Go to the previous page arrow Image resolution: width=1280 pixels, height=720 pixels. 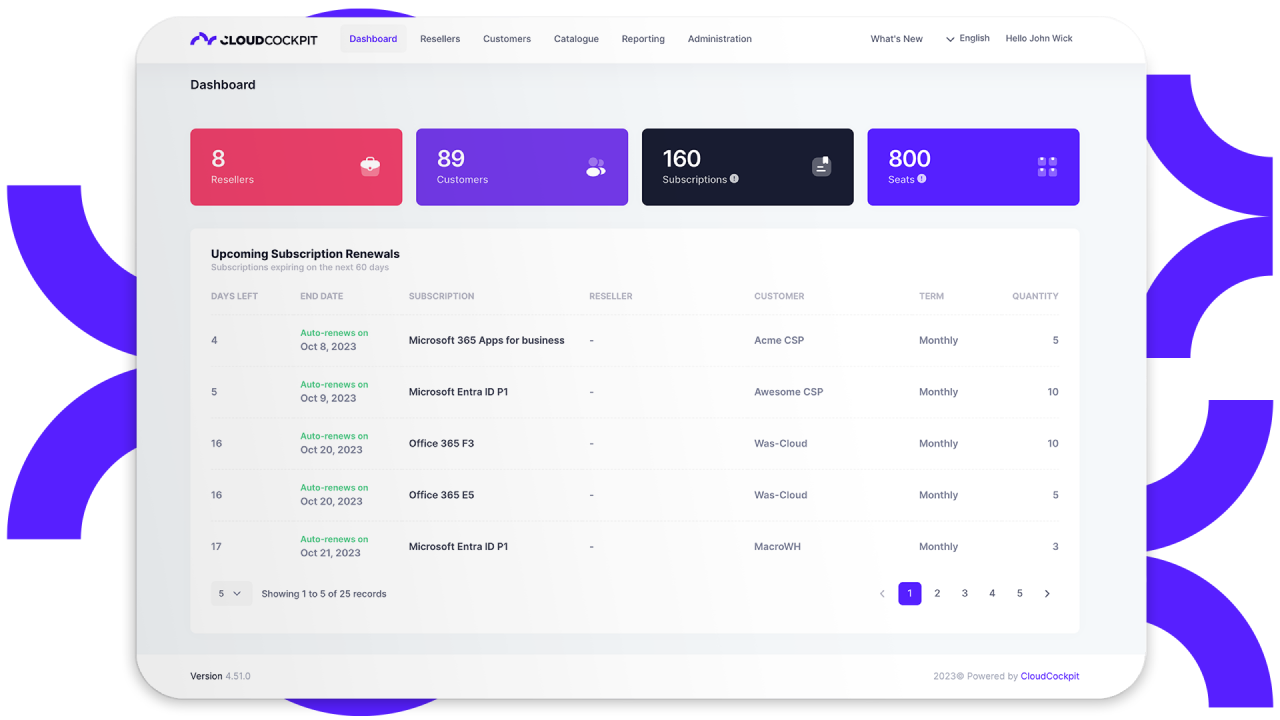pos(882,594)
